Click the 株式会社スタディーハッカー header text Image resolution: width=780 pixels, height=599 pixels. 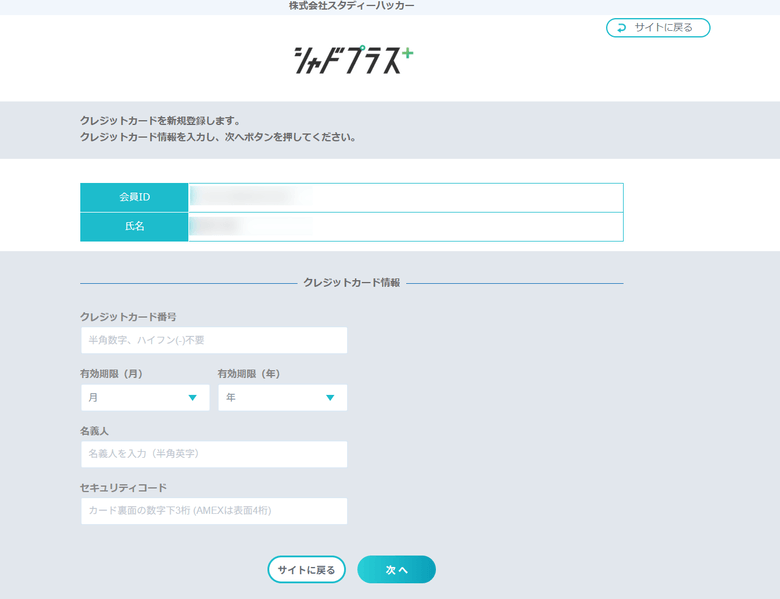[x=352, y=6]
